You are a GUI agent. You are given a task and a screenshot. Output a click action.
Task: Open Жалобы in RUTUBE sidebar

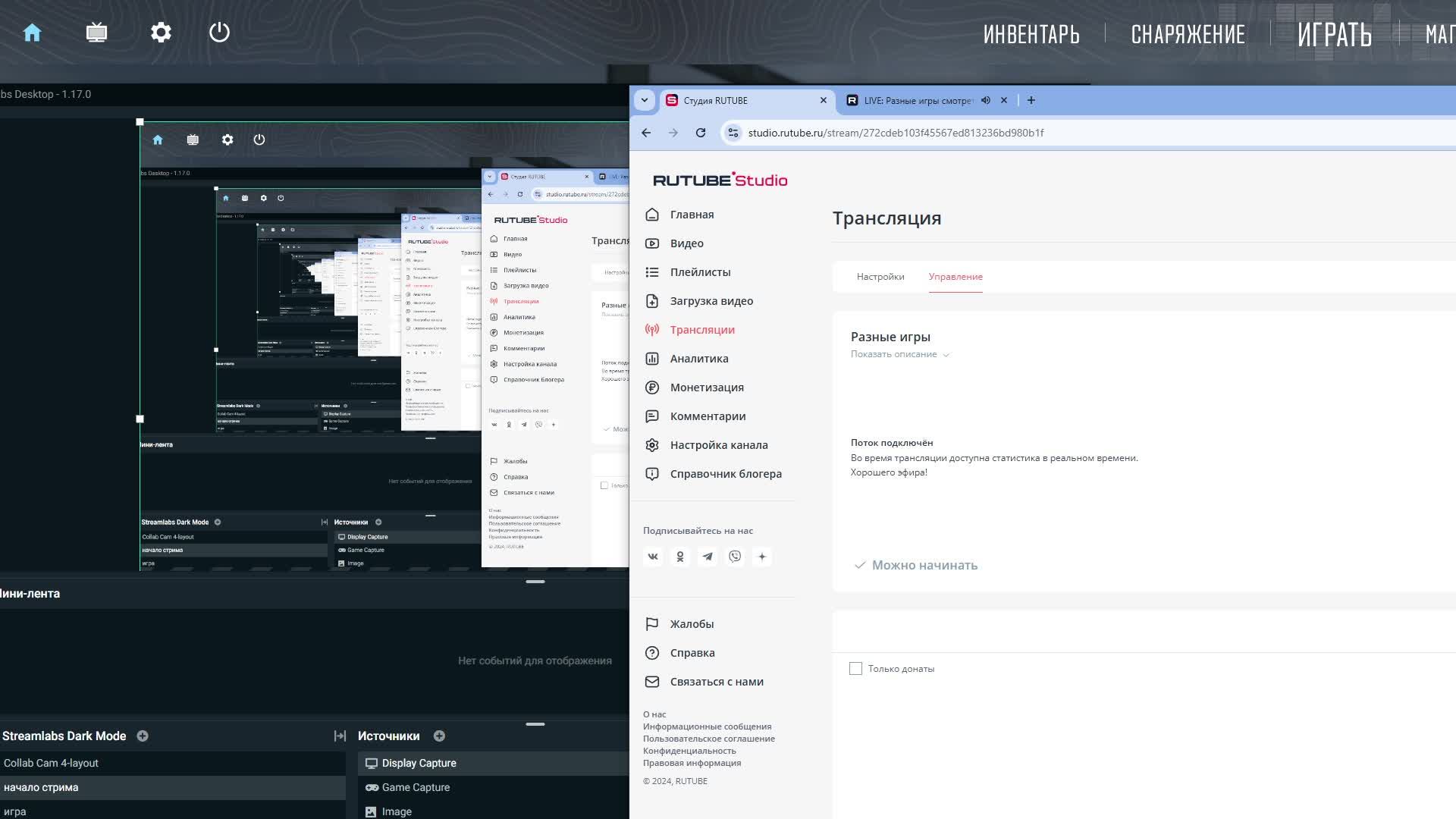(x=692, y=624)
